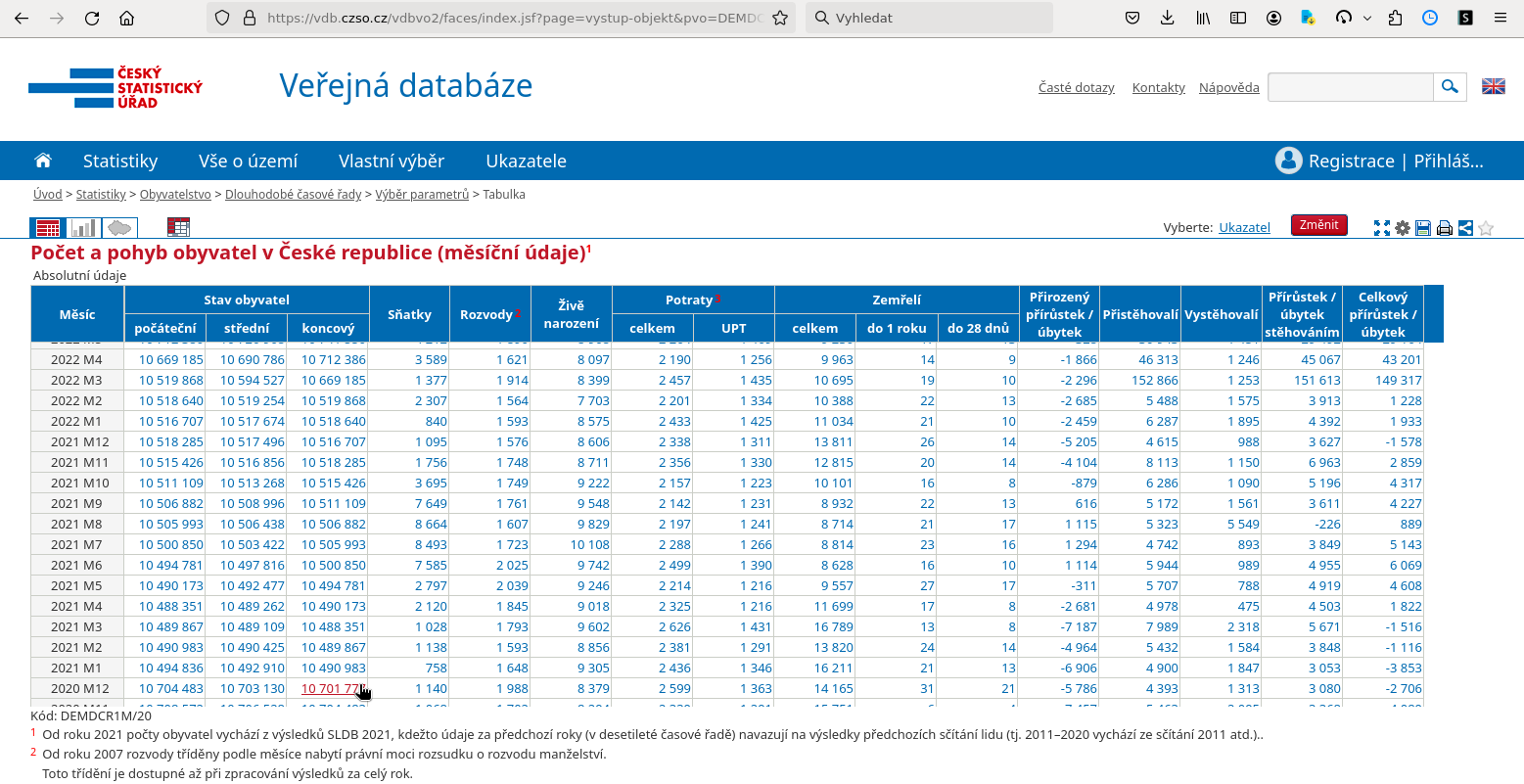This screenshot has height=784, width=1524.
Task: Open the Ukazatele menu
Action: click(527, 161)
